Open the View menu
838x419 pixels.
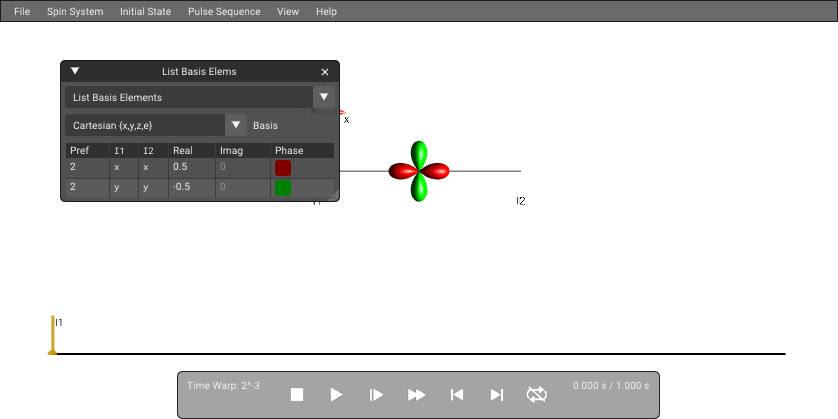(288, 11)
